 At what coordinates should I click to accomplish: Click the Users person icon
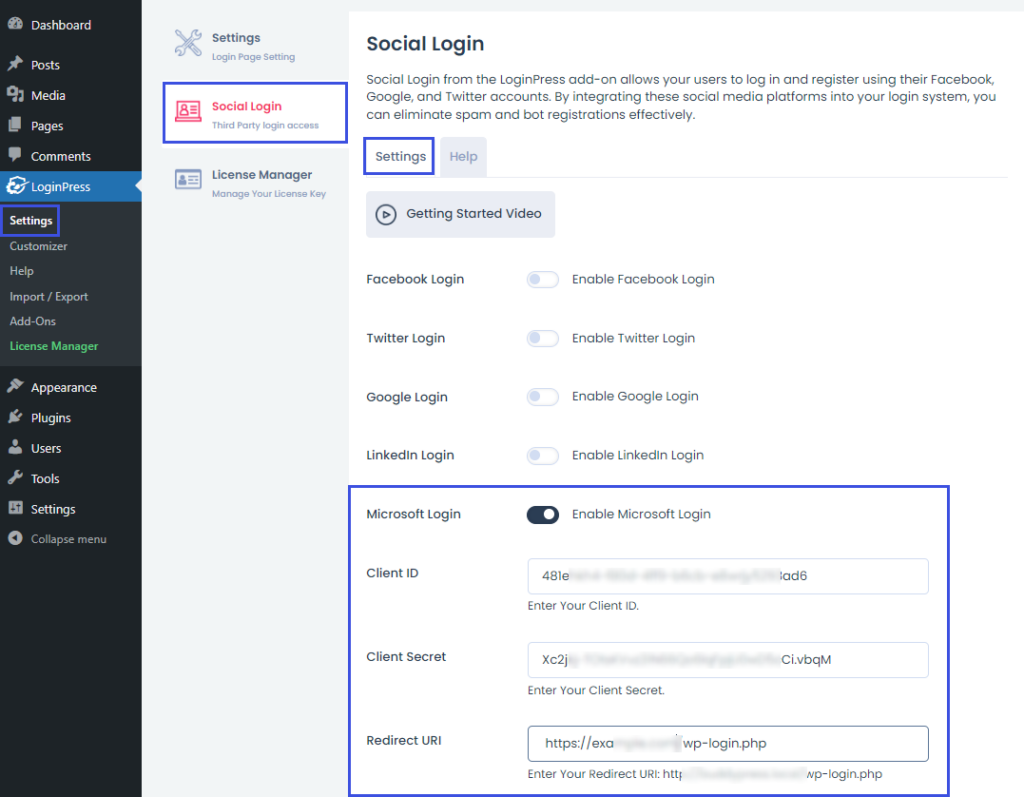point(16,447)
